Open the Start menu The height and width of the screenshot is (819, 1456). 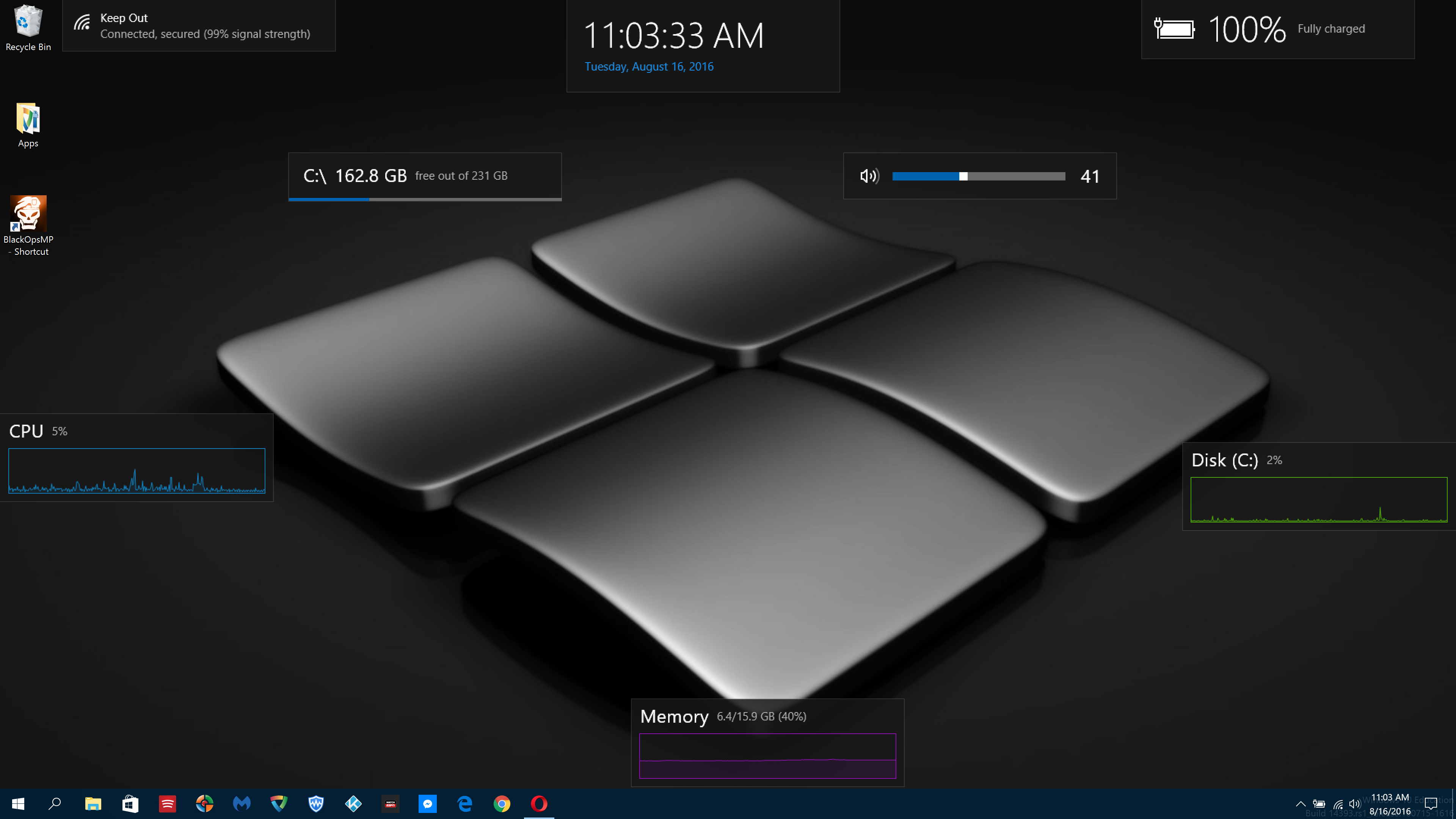(18, 803)
